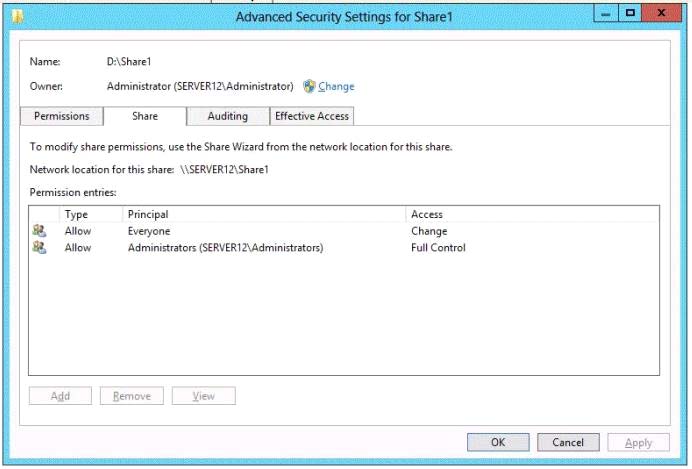Confirm the dialog with OK
Viewport: 692px width, 469px height.
pyautogui.click(x=497, y=443)
